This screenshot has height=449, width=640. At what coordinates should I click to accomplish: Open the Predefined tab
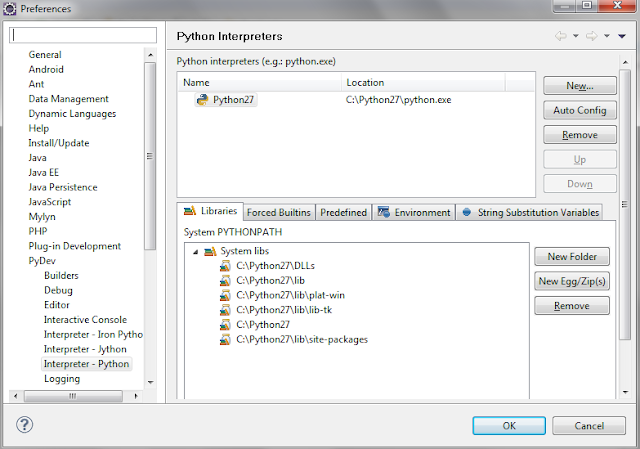click(343, 213)
